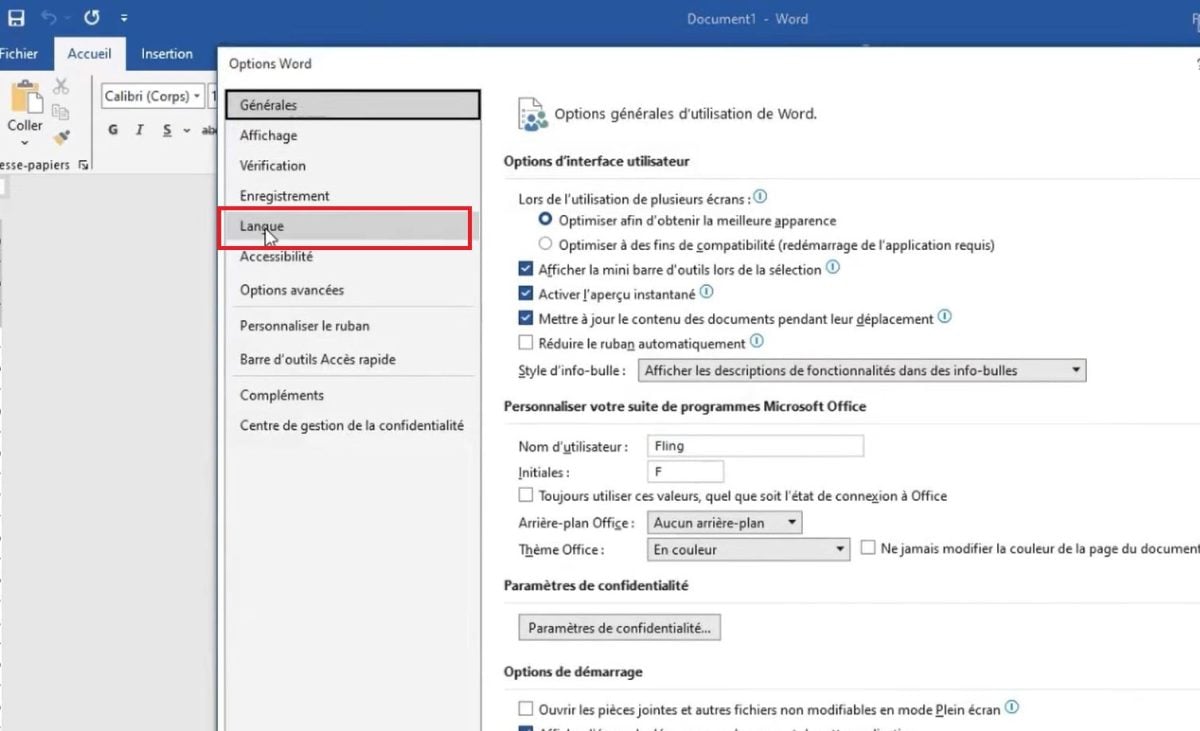1200x731 pixels.
Task: Apply italic with the I icon
Action: [140, 130]
